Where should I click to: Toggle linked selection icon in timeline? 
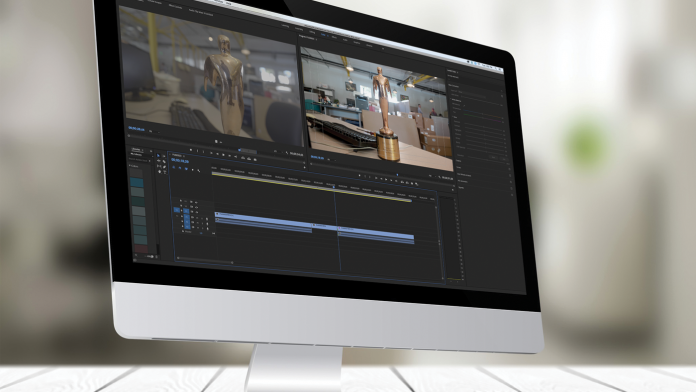pos(186,169)
